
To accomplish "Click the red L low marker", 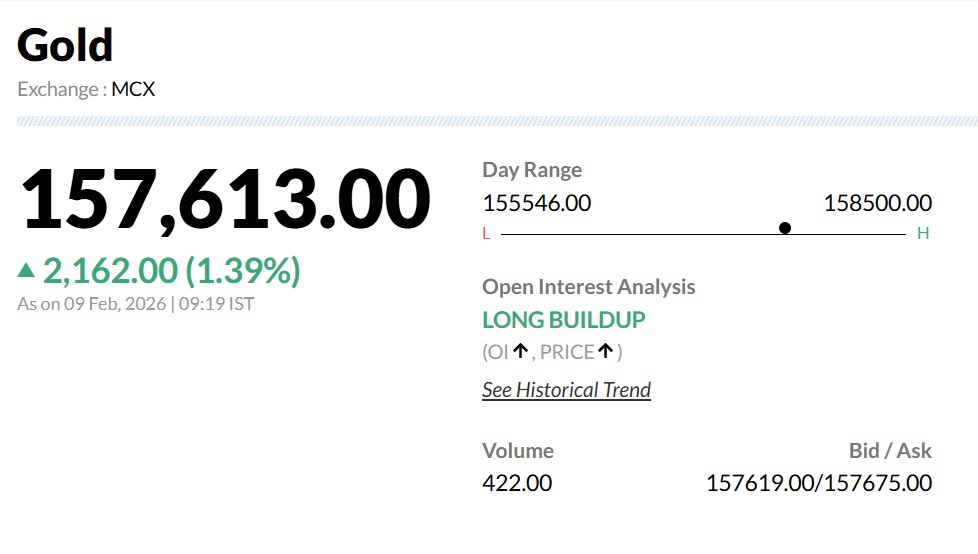I will (487, 234).
